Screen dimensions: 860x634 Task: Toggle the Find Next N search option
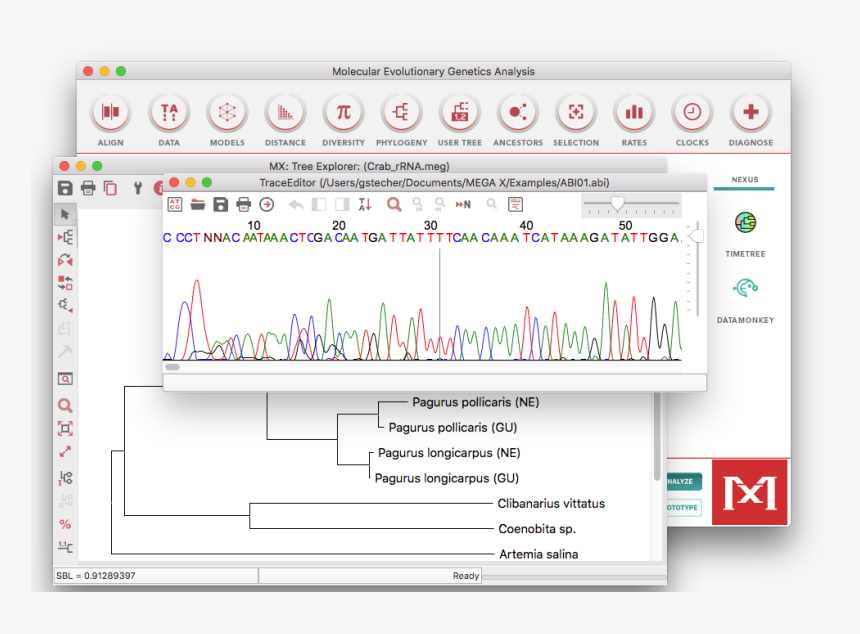coord(460,204)
